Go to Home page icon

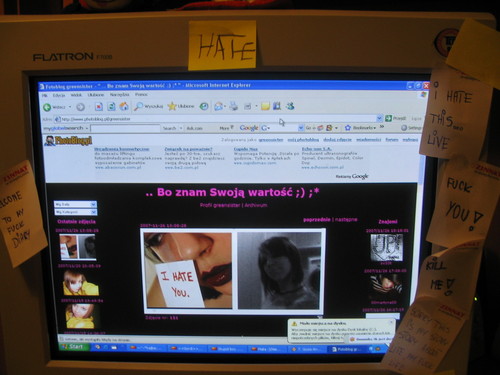(124, 106)
